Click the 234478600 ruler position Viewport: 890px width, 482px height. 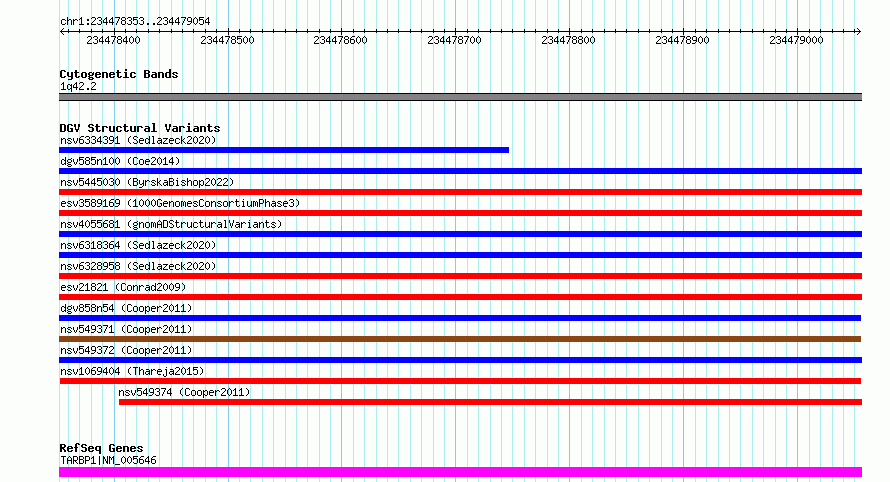tap(341, 40)
